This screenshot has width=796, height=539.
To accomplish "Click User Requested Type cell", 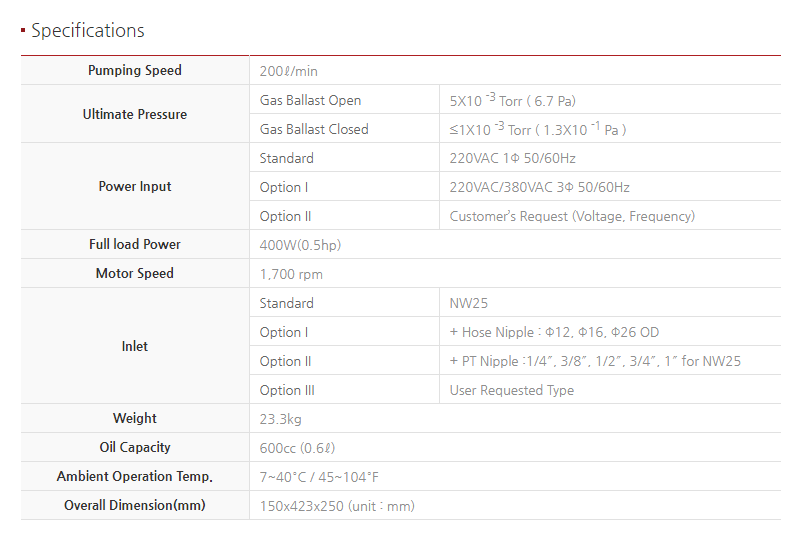I will point(512,390).
